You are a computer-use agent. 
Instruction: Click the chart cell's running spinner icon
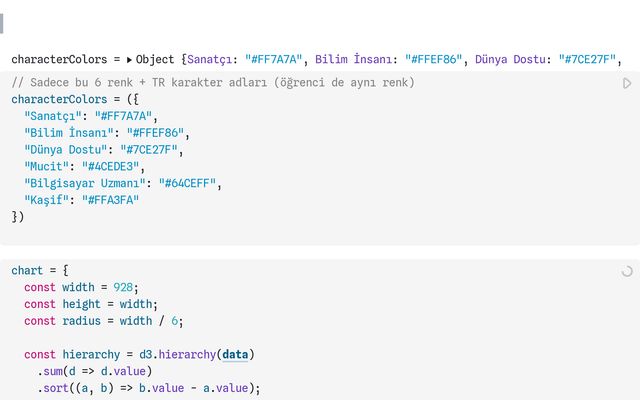coord(627,271)
